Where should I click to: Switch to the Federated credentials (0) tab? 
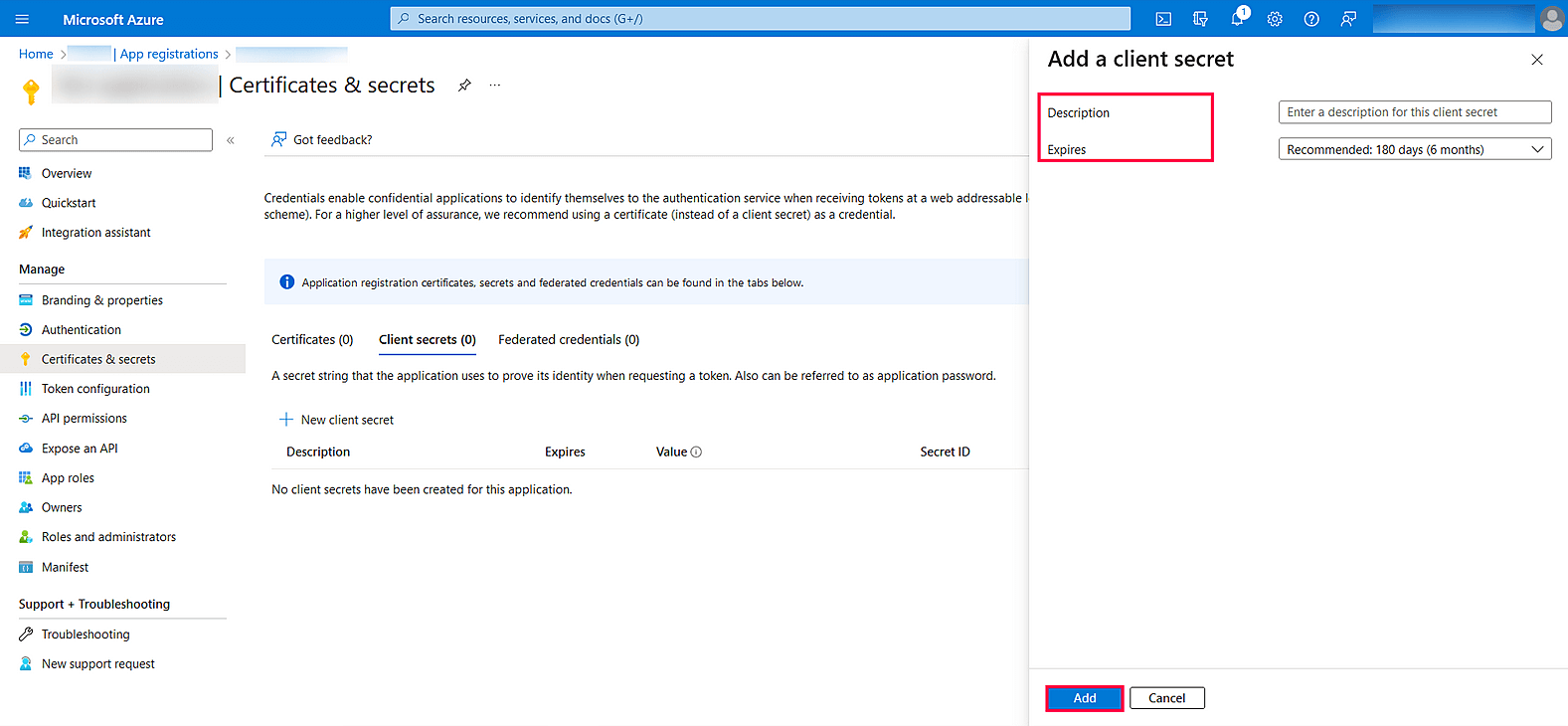point(569,340)
